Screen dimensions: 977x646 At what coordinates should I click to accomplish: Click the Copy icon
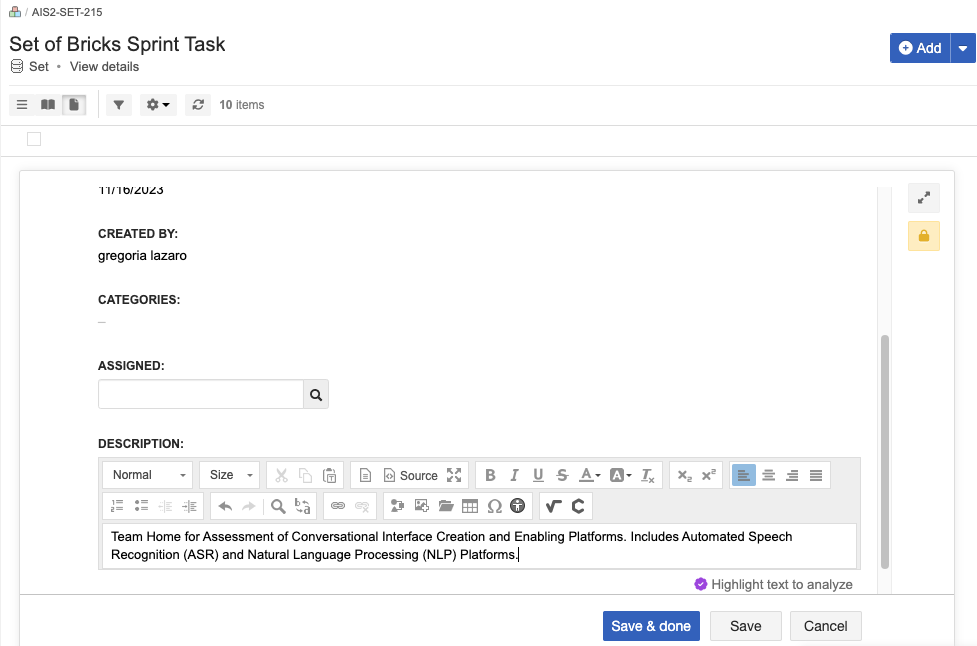(305, 475)
